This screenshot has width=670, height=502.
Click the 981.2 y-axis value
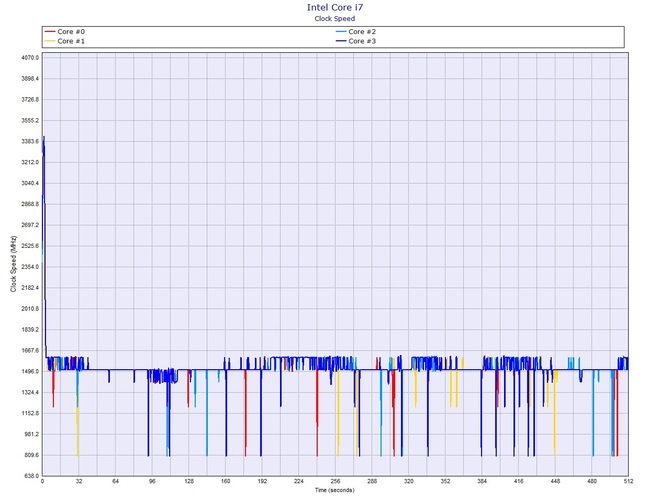32,434
